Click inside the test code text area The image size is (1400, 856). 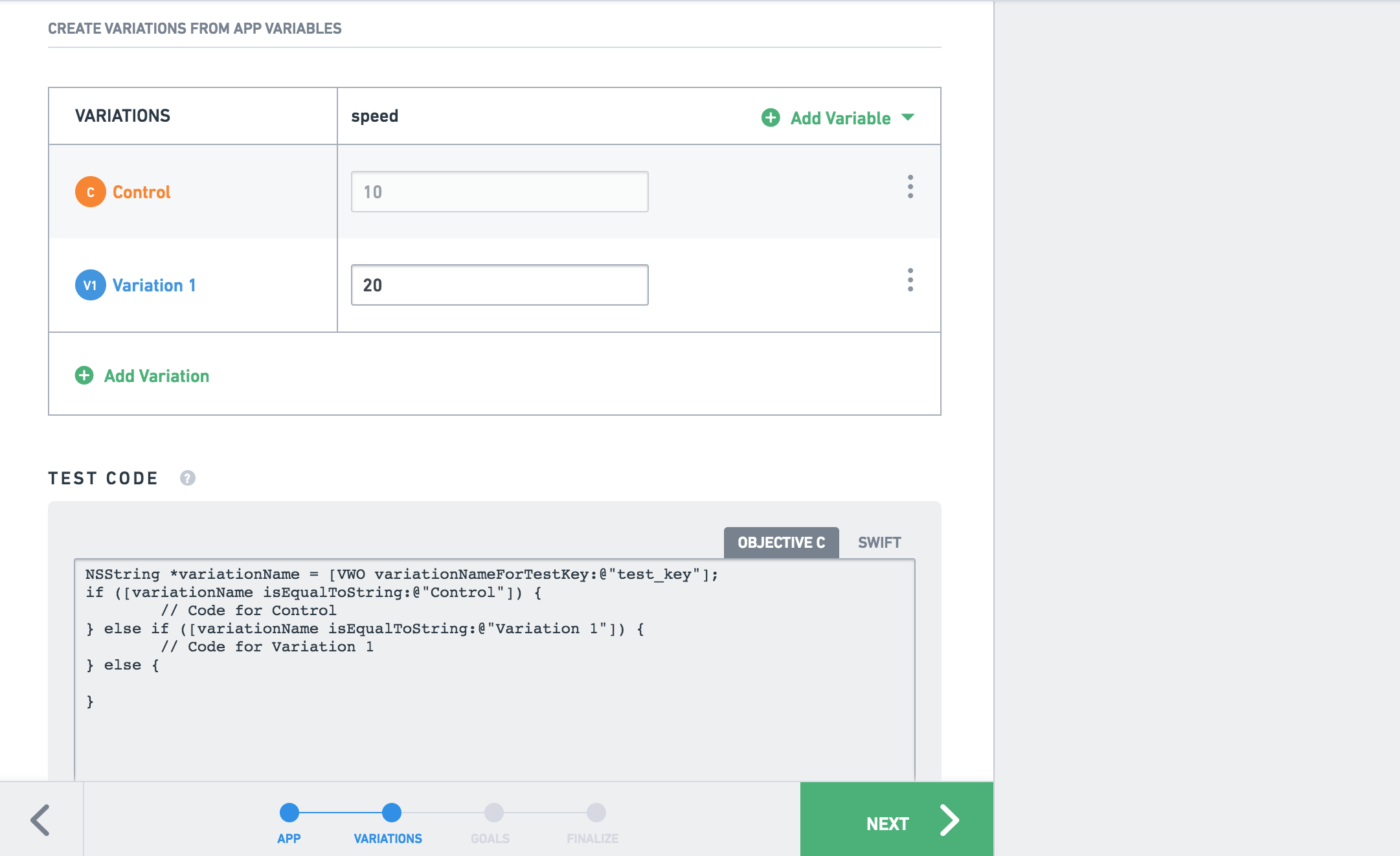point(494,667)
